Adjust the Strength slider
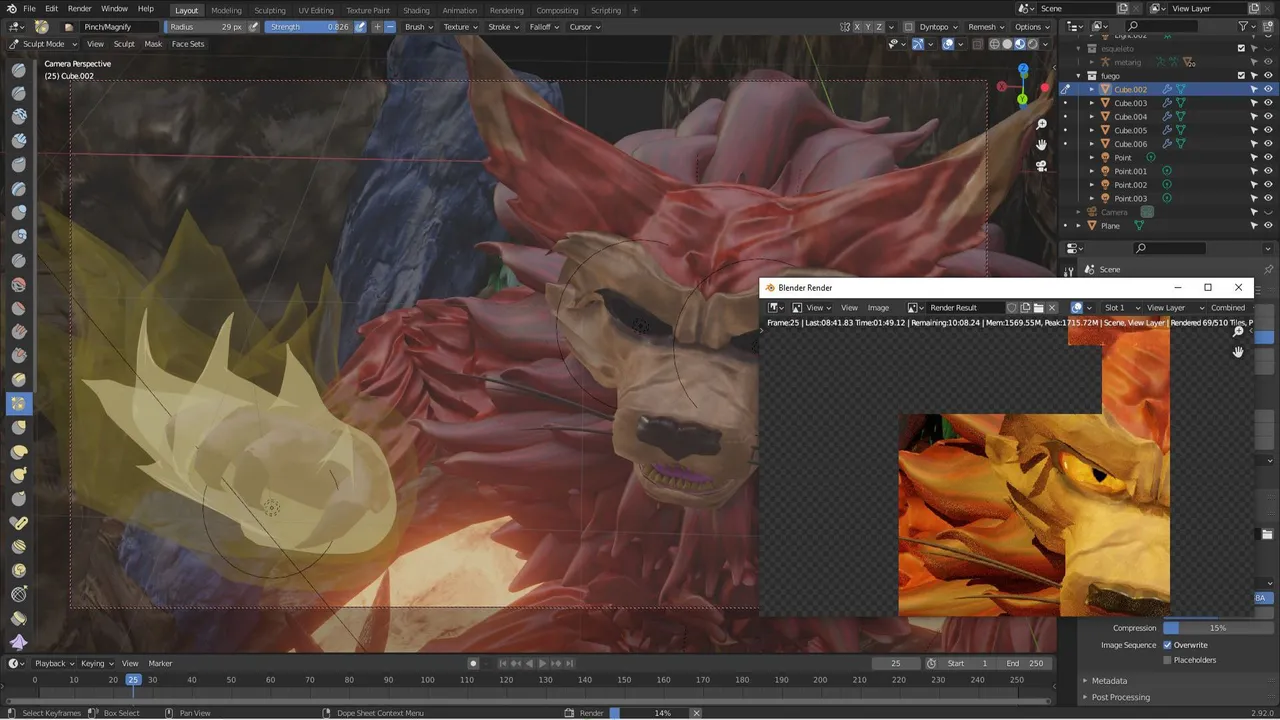Viewport: 1280px width, 720px height. coord(310,27)
